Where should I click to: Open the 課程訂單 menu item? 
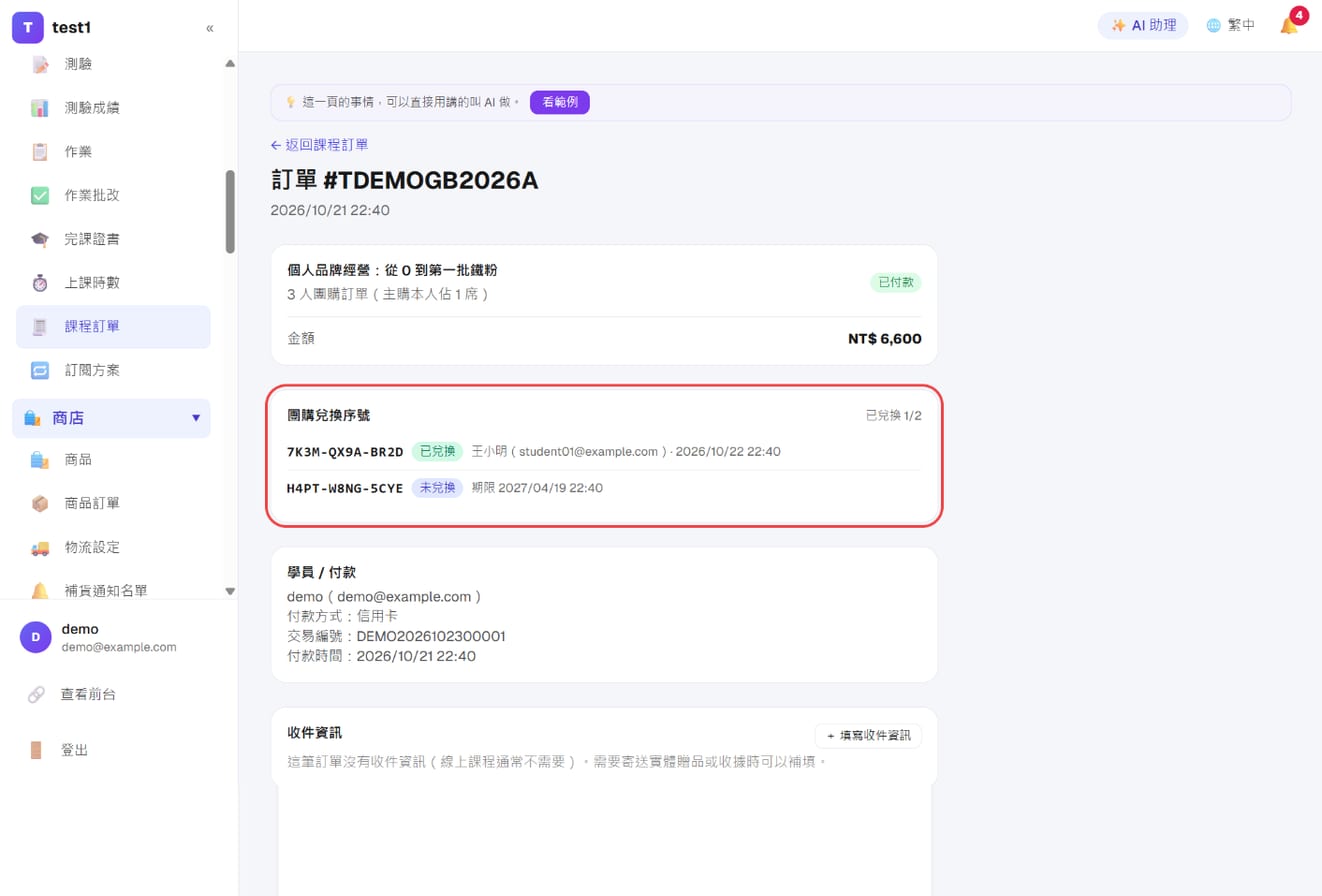pyautogui.click(x=113, y=327)
